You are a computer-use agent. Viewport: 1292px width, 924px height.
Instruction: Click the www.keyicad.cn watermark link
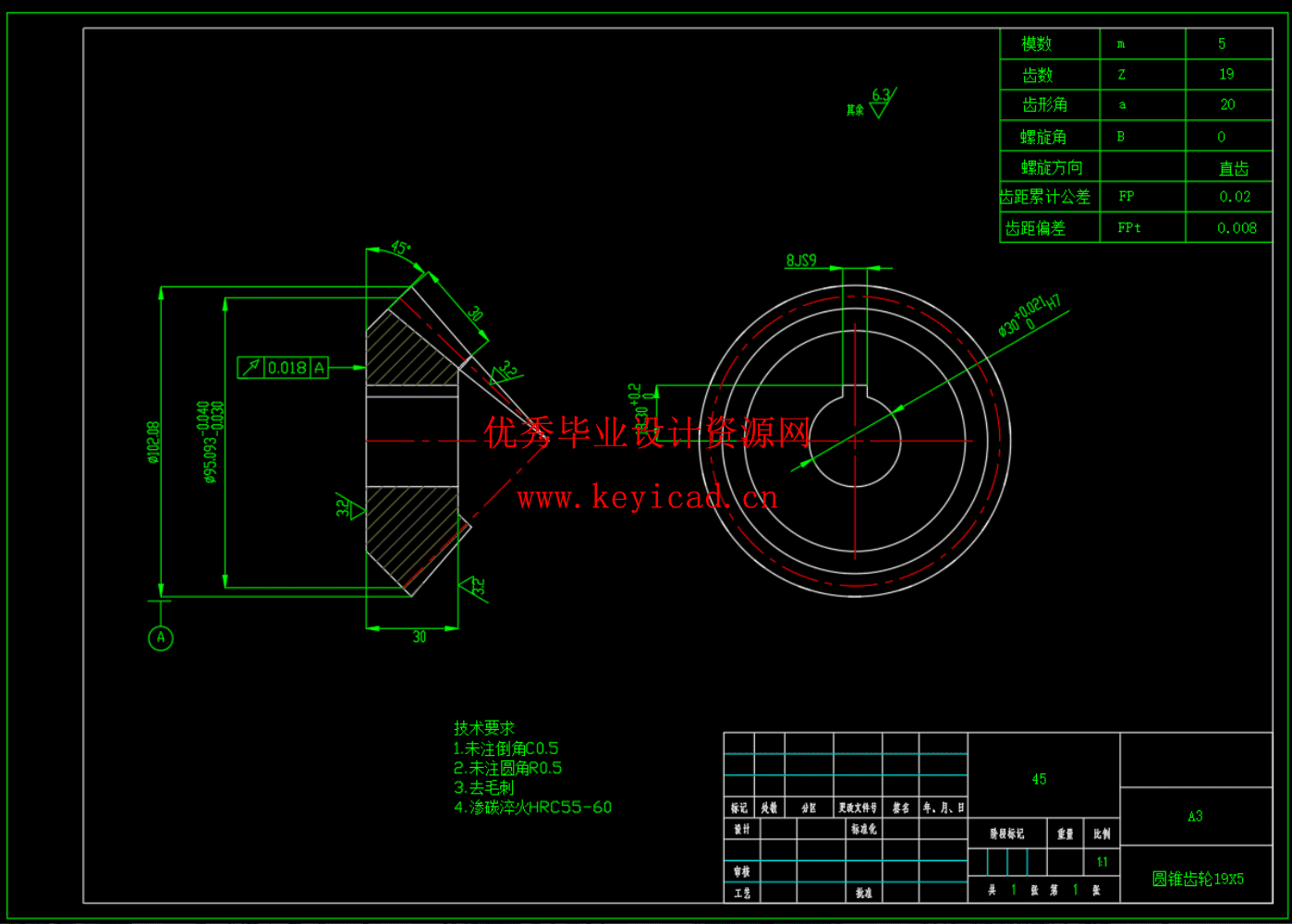coord(648,498)
